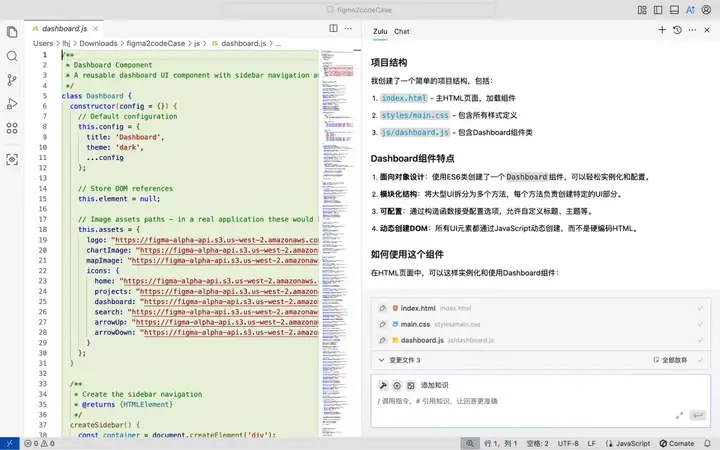720x450 pixels.
Task: Click the split editor icon
Action: (x=334, y=29)
